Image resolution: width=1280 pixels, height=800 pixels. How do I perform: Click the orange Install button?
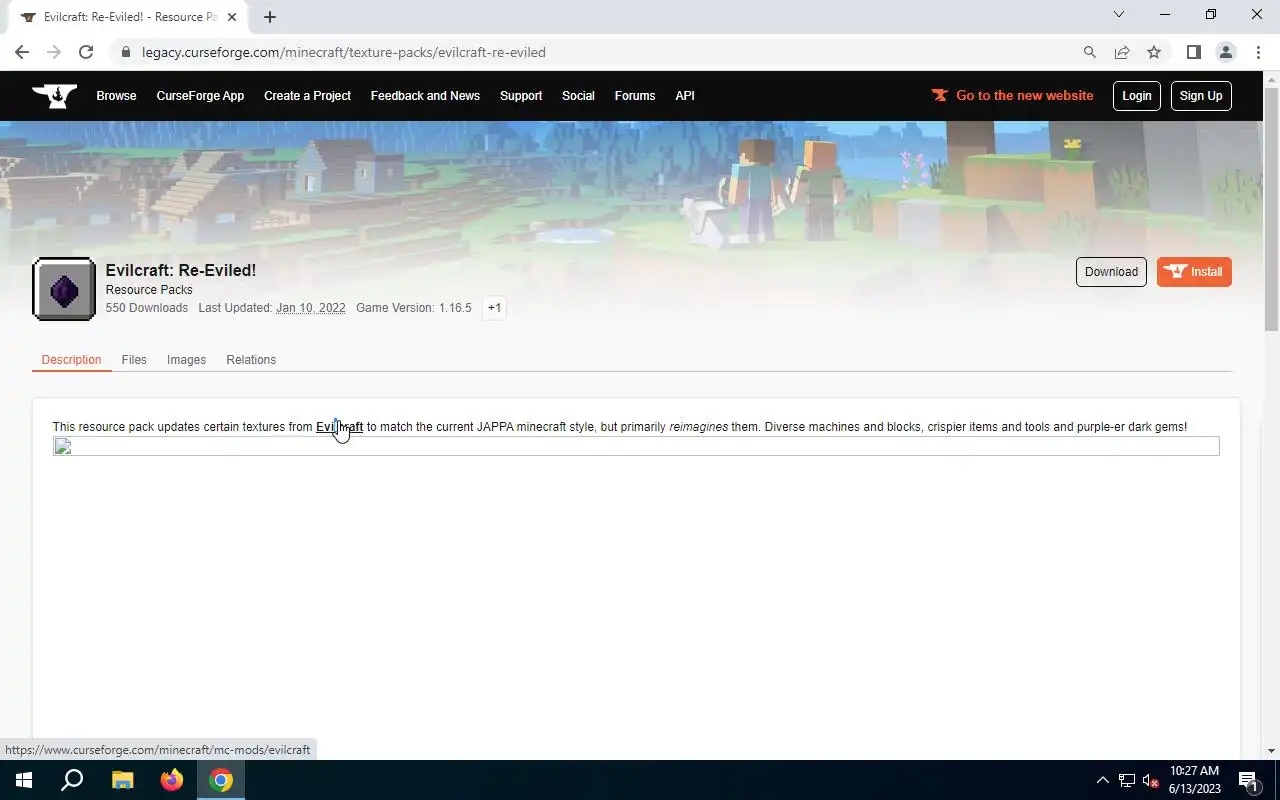(x=1194, y=272)
